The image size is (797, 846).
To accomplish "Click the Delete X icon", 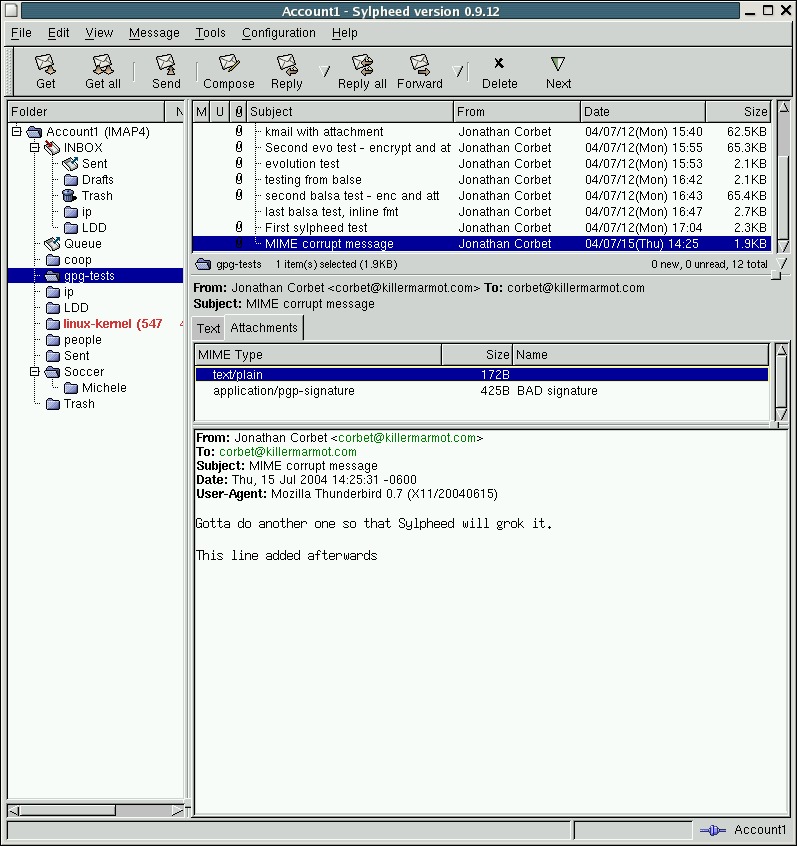I will [499, 64].
